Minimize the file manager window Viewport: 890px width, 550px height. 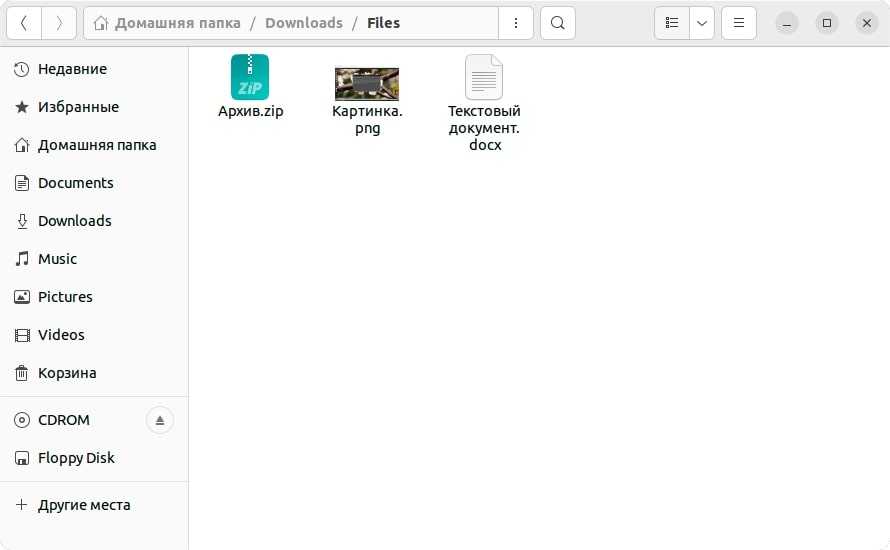[x=787, y=23]
